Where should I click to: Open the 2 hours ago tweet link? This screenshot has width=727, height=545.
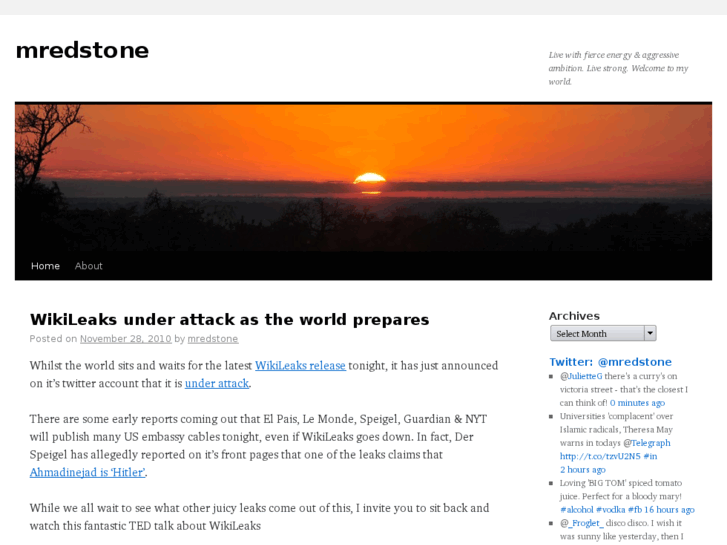click(583, 470)
